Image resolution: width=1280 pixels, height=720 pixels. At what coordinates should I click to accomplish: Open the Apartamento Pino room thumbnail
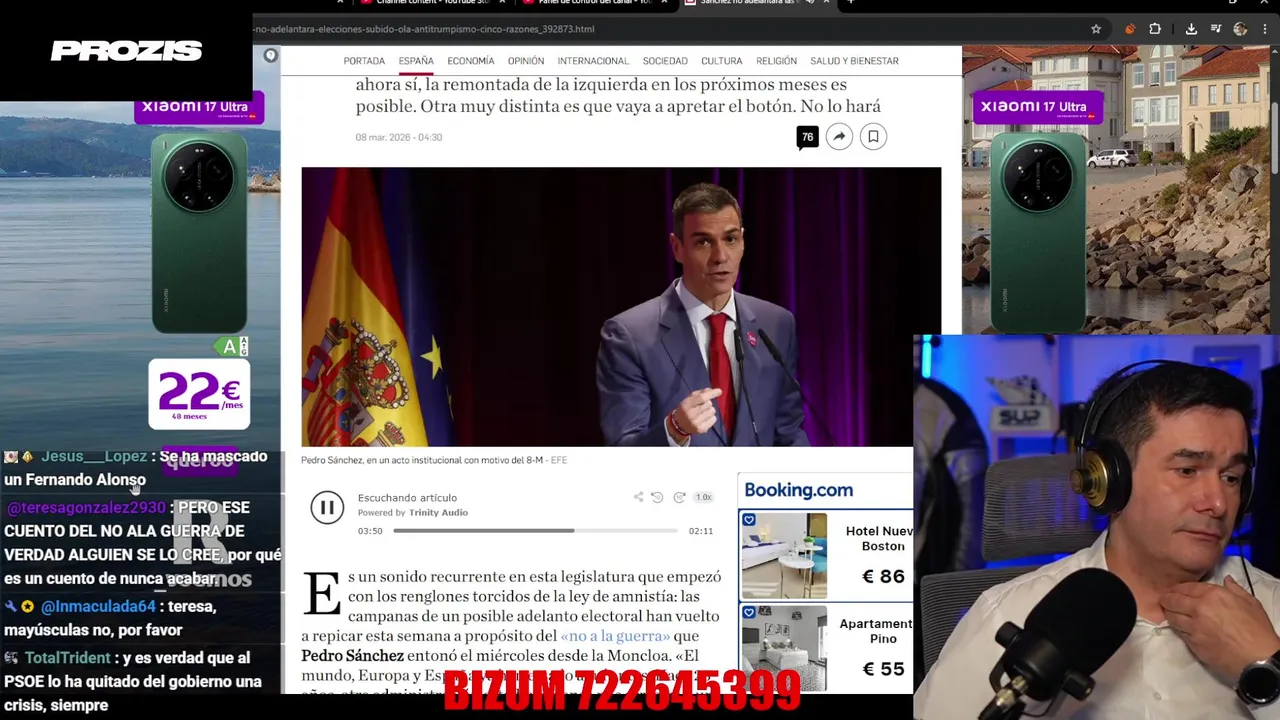point(784,648)
